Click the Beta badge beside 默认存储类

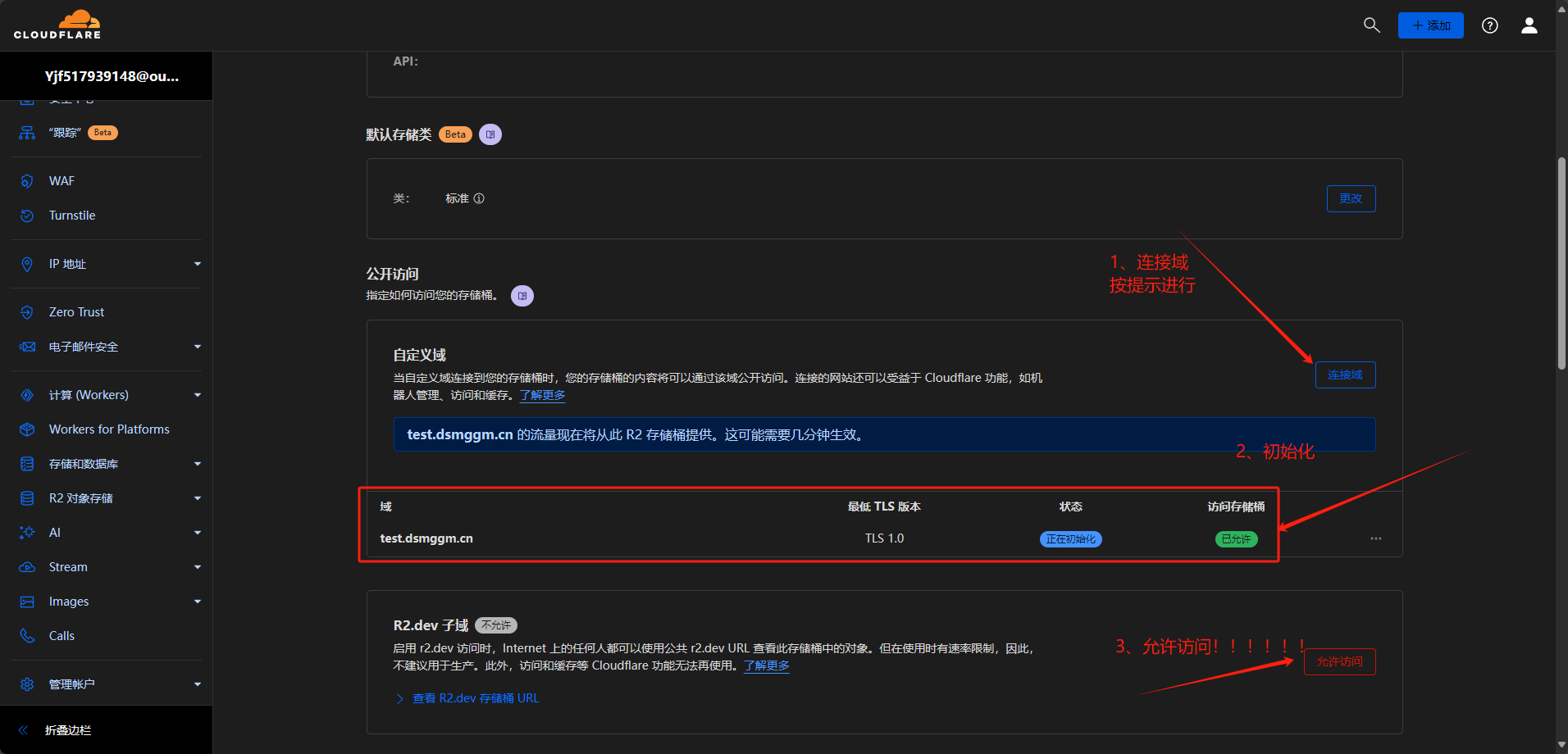455,134
